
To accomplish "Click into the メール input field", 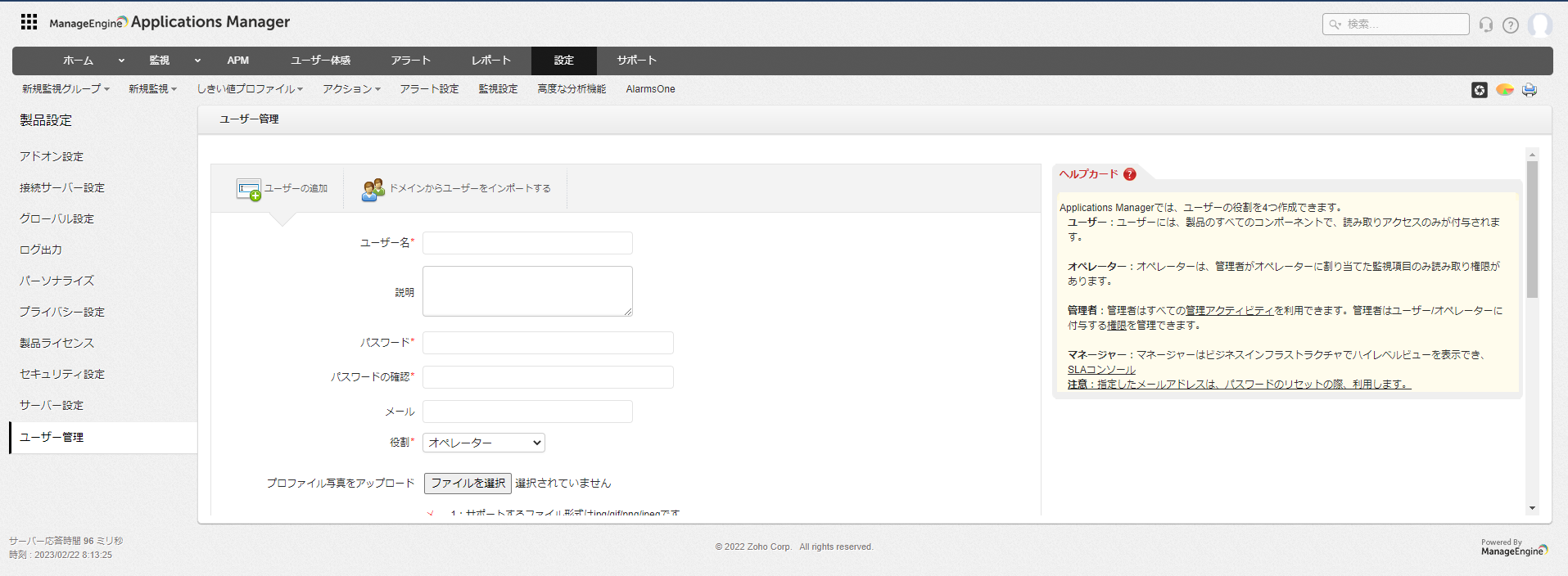I will click(527, 412).
